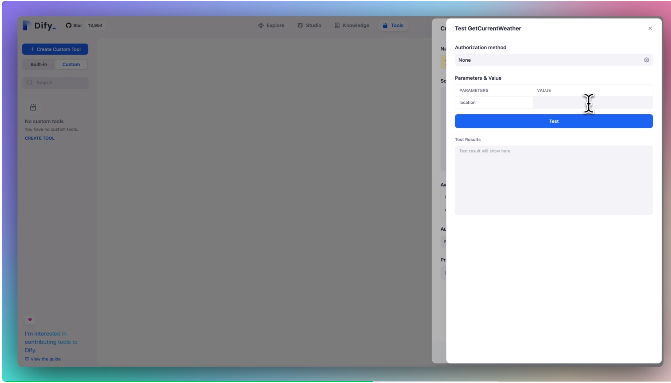Click the location value input field

pyautogui.click(x=593, y=103)
